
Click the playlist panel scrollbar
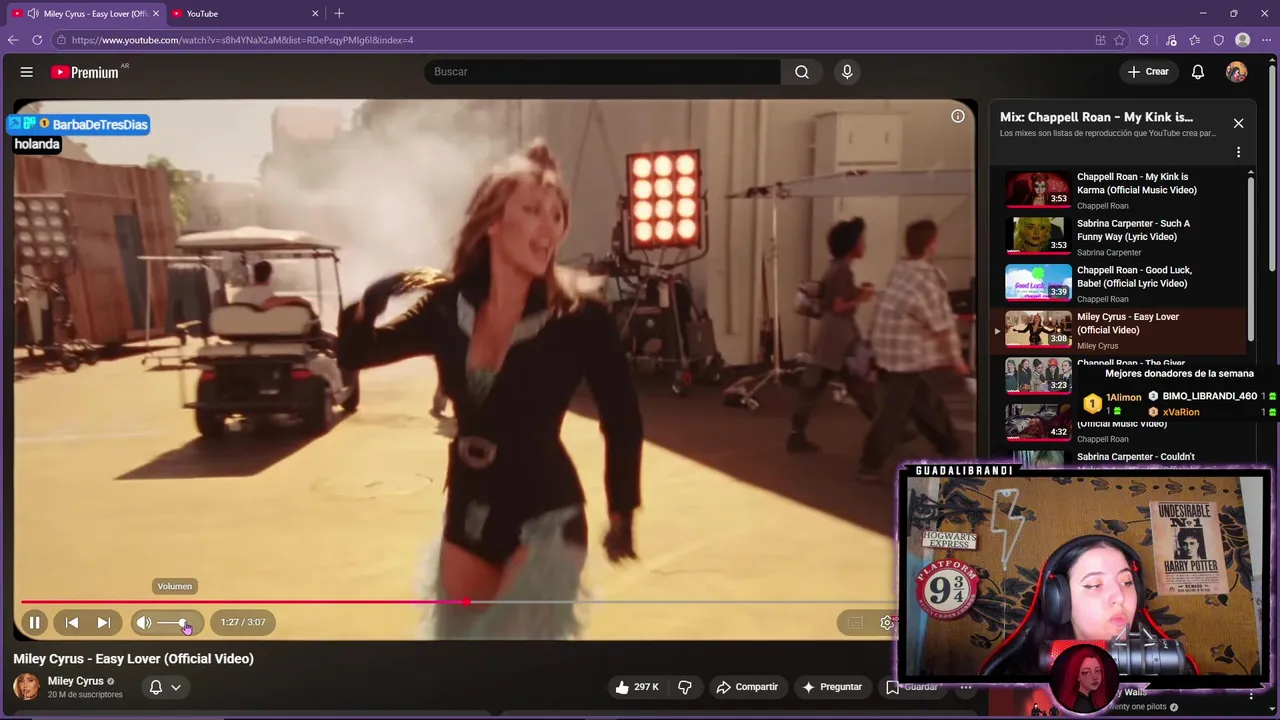(1250, 260)
